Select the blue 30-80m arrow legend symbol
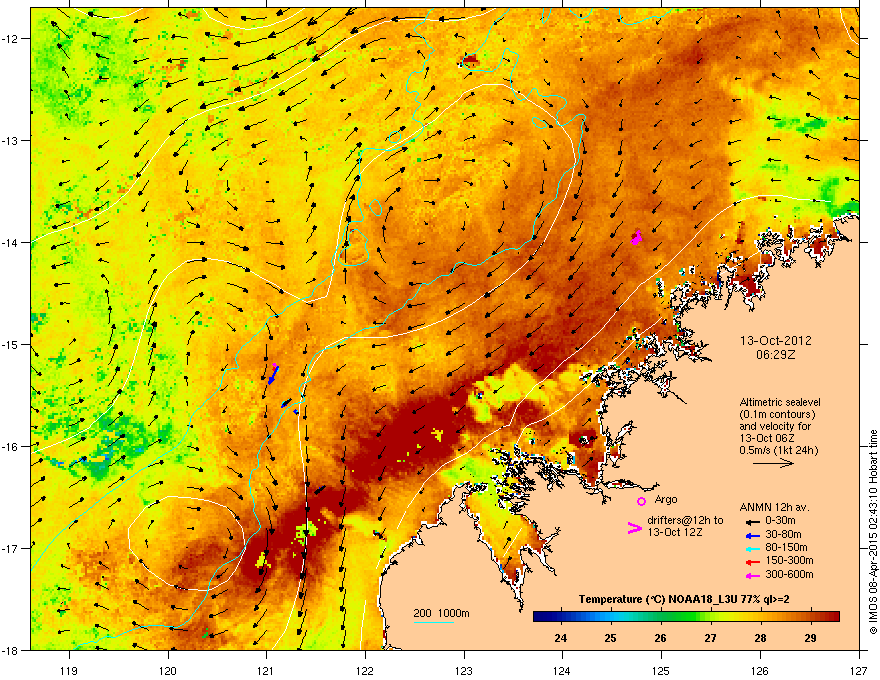880x680 pixels. pyautogui.click(x=751, y=535)
